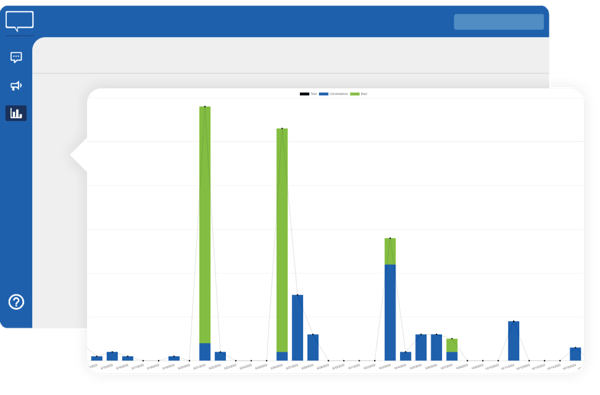Toggle the blue Conversations series in legend
Screen dimensions: 600x395
(333, 94)
